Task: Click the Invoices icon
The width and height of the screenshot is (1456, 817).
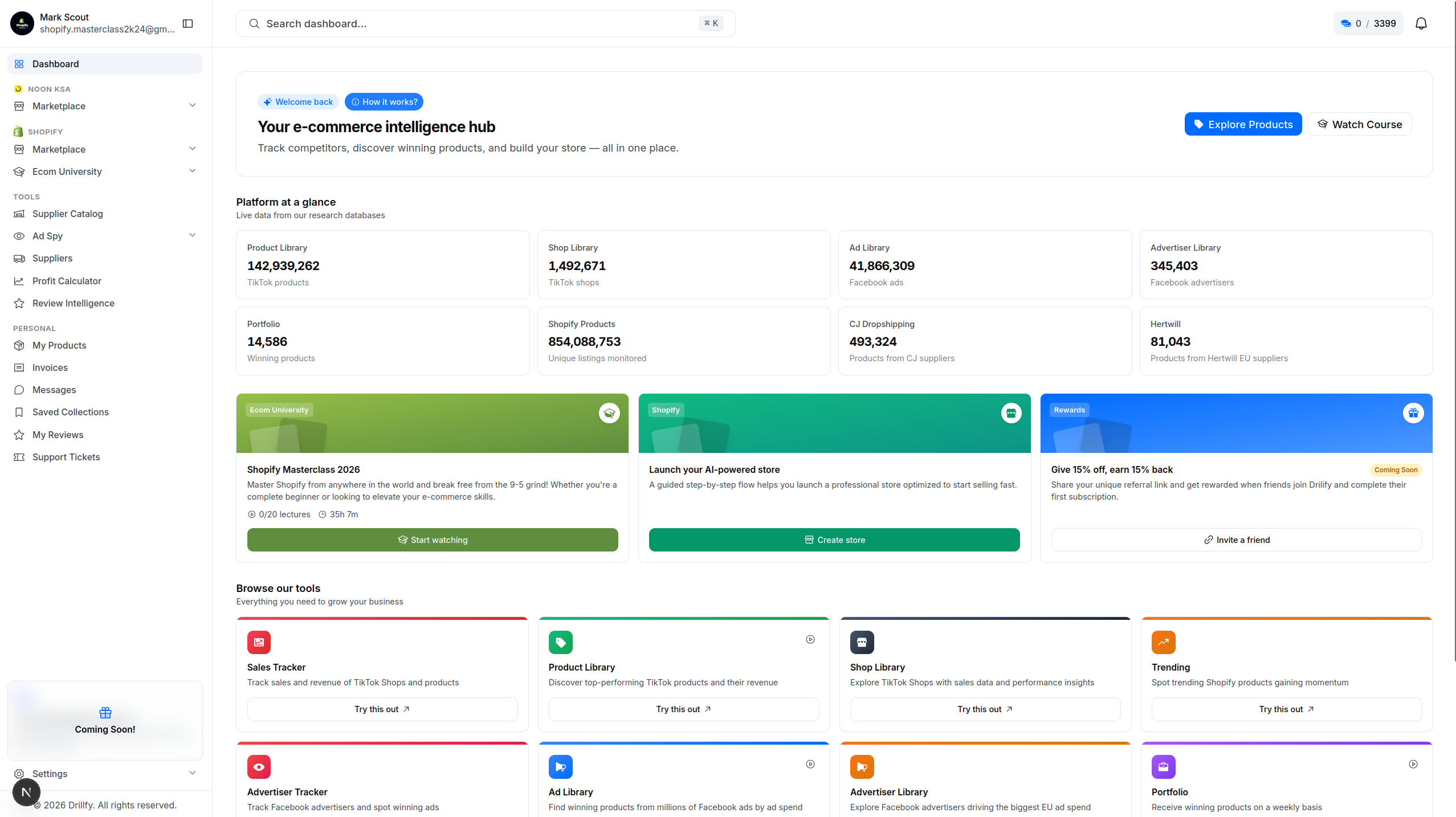Action: 19,367
